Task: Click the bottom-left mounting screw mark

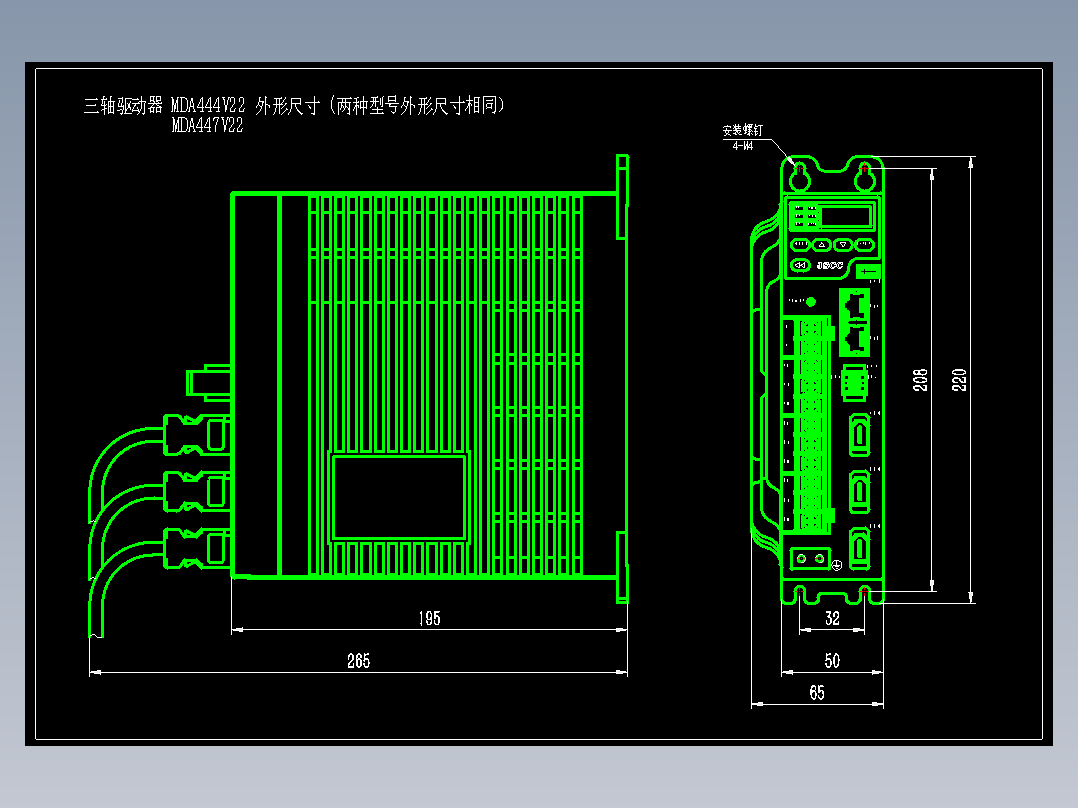Action: tap(800, 591)
